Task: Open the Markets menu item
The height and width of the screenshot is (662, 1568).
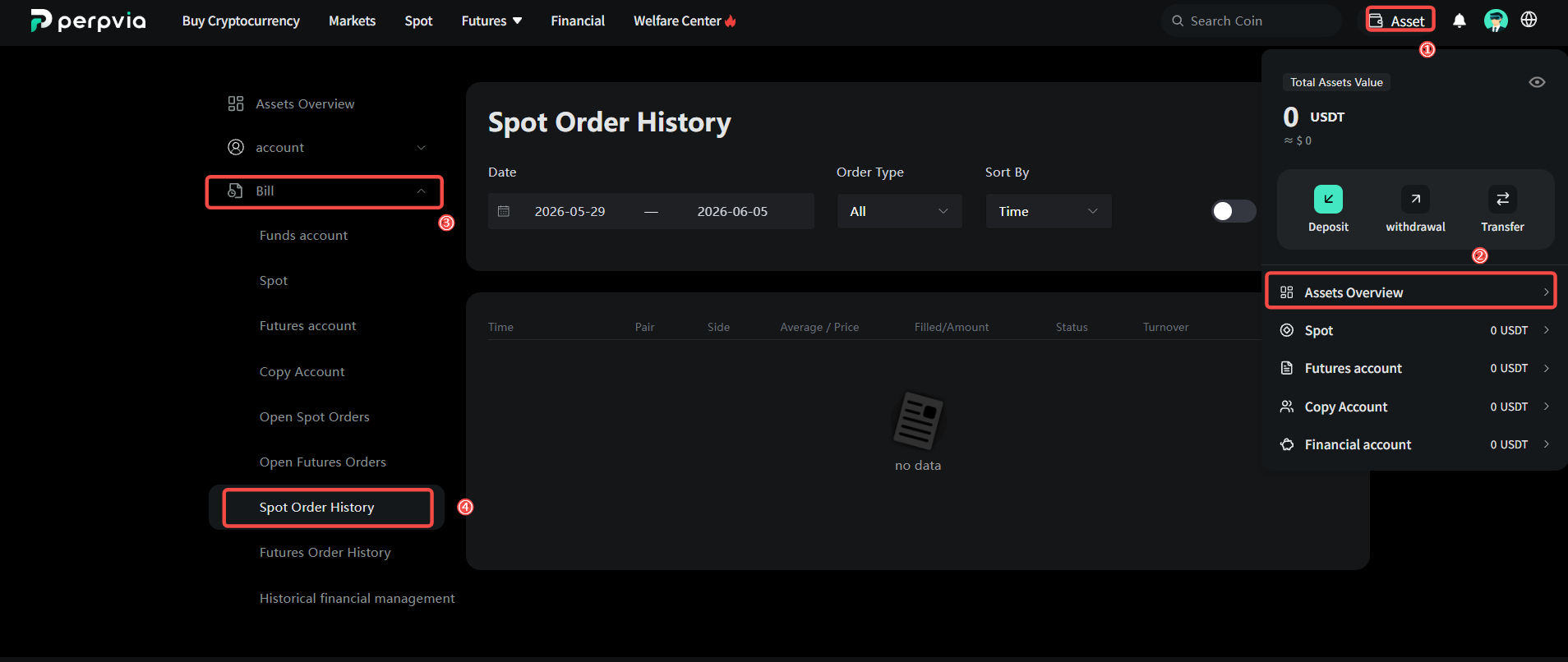Action: tap(352, 21)
